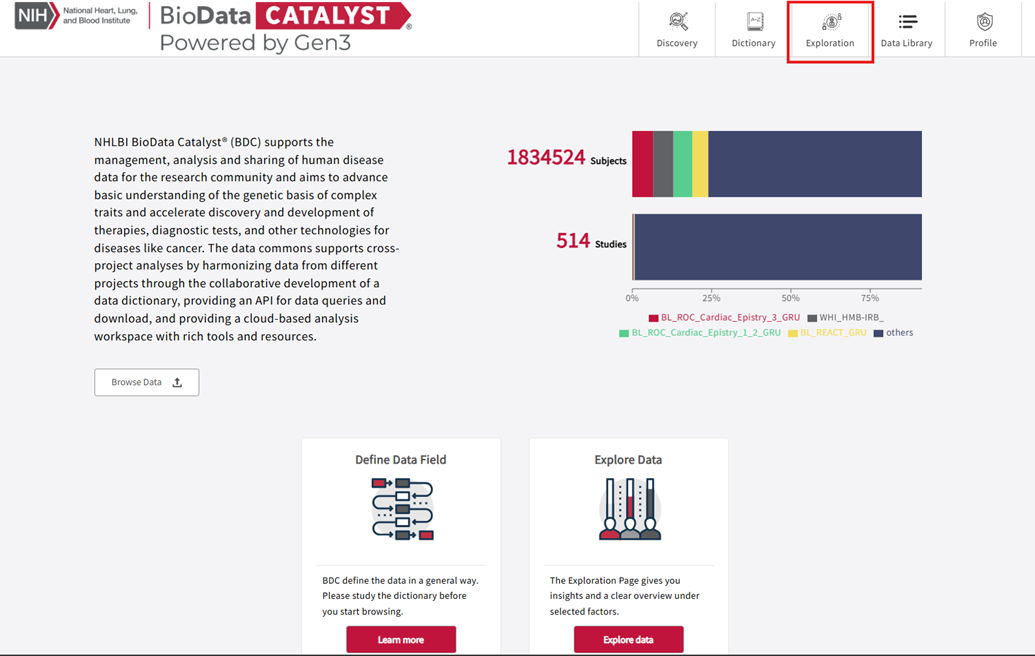Click the Define Data Field heading
The image size is (1035, 656).
click(401, 459)
